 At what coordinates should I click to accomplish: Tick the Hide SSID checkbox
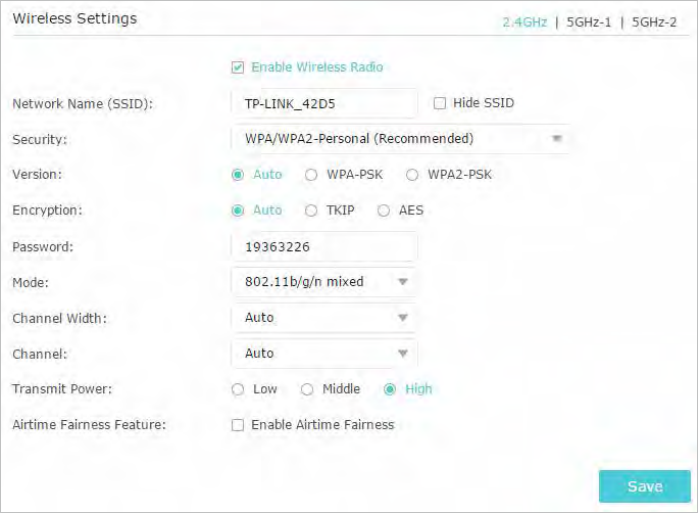(439, 103)
